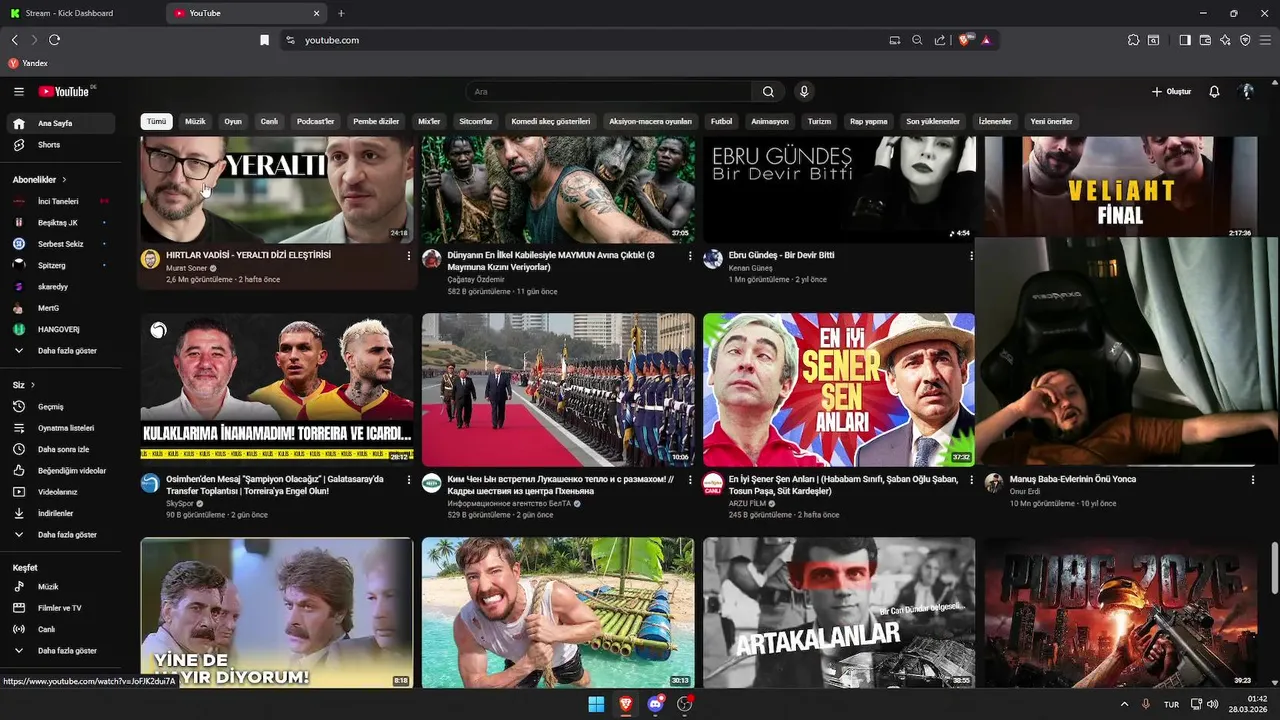Open İndirilenler in sidebar
1280x720 pixels.
60,513
